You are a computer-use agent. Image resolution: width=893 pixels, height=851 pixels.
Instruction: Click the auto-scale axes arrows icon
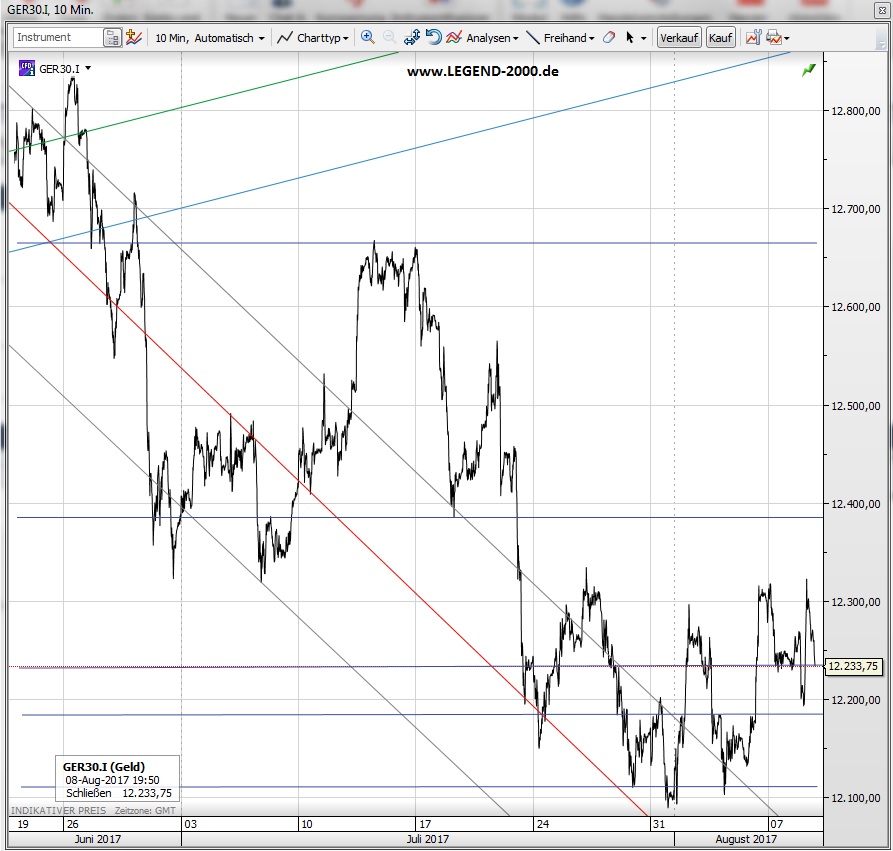[412, 38]
